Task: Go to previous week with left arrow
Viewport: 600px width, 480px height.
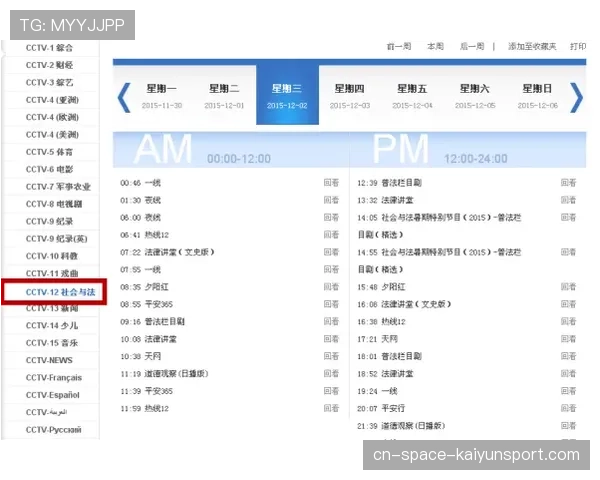Action: (x=124, y=98)
